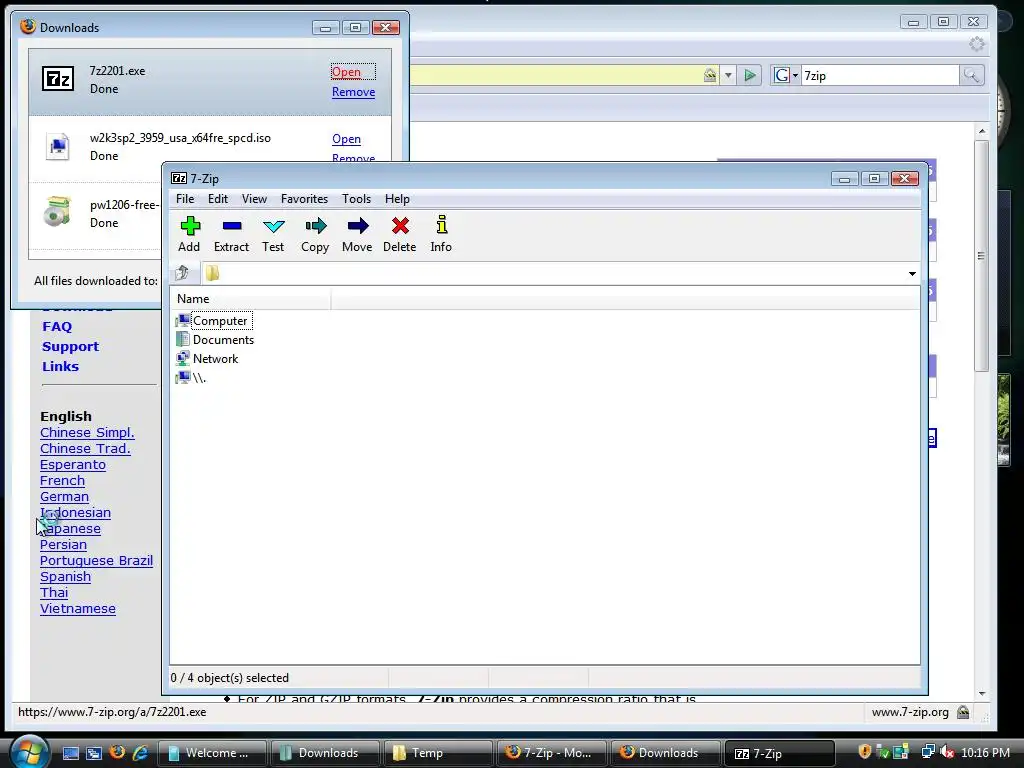The height and width of the screenshot is (768, 1024).
Task: Click the Thai language link
Action: pyautogui.click(x=54, y=592)
